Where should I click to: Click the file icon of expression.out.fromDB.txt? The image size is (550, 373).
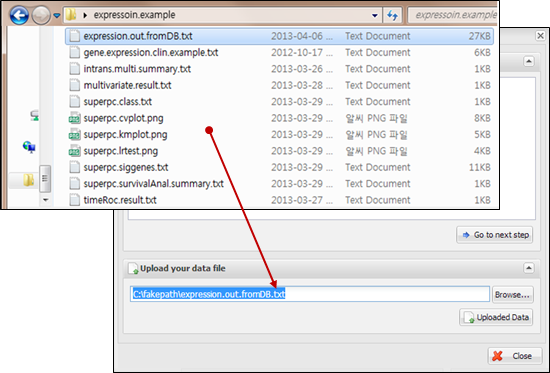[x=74, y=36]
